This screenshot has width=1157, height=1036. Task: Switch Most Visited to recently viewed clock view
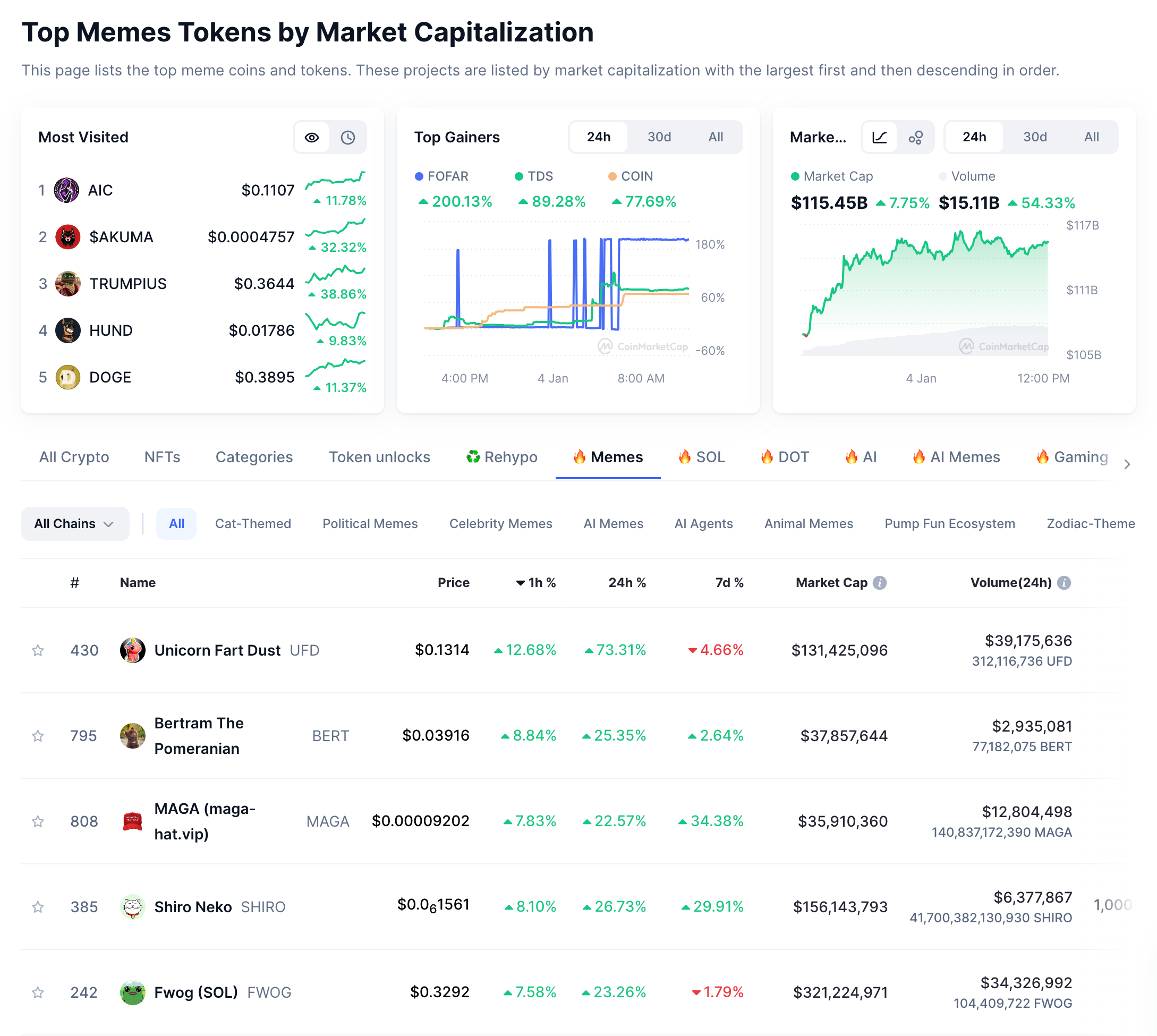click(348, 137)
